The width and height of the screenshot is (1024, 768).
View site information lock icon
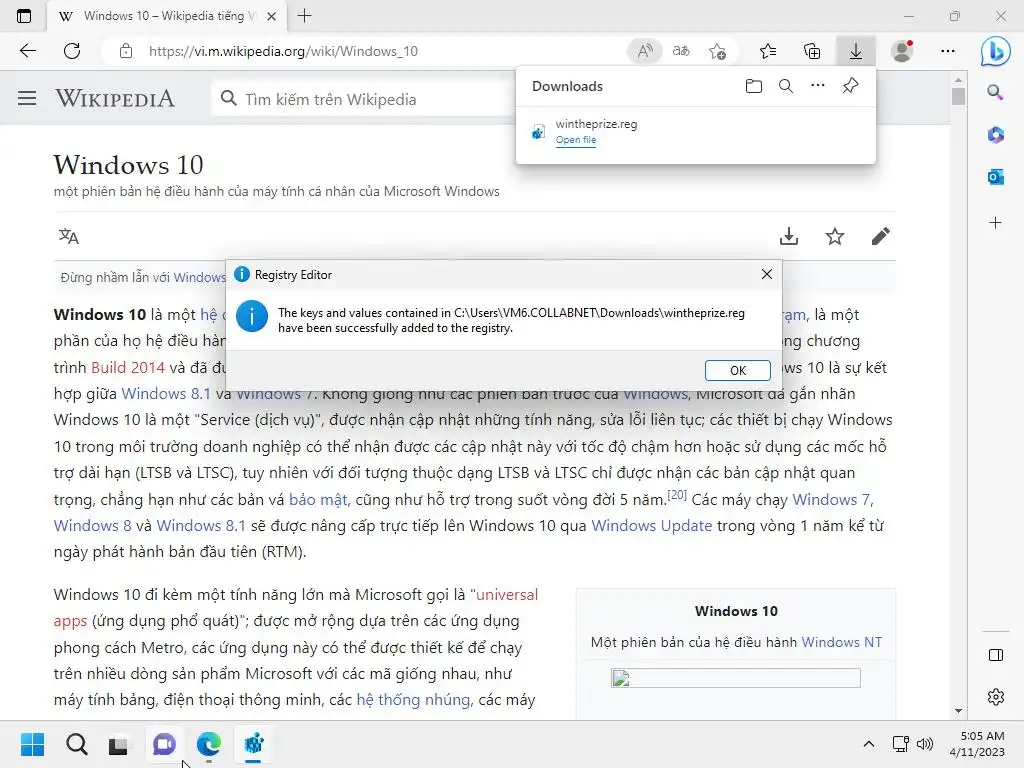[x=126, y=52]
